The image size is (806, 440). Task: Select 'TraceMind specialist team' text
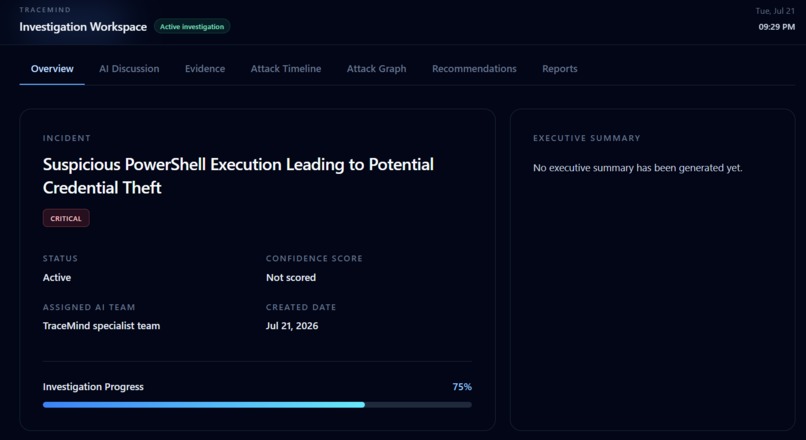[101, 326]
